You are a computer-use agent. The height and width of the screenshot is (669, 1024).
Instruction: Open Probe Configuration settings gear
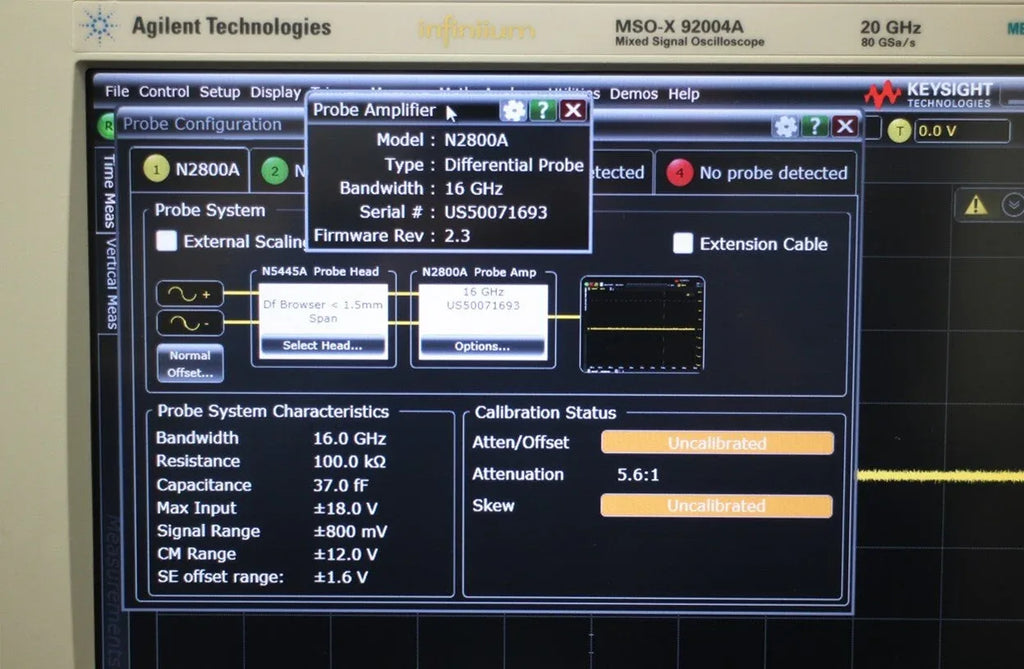786,126
